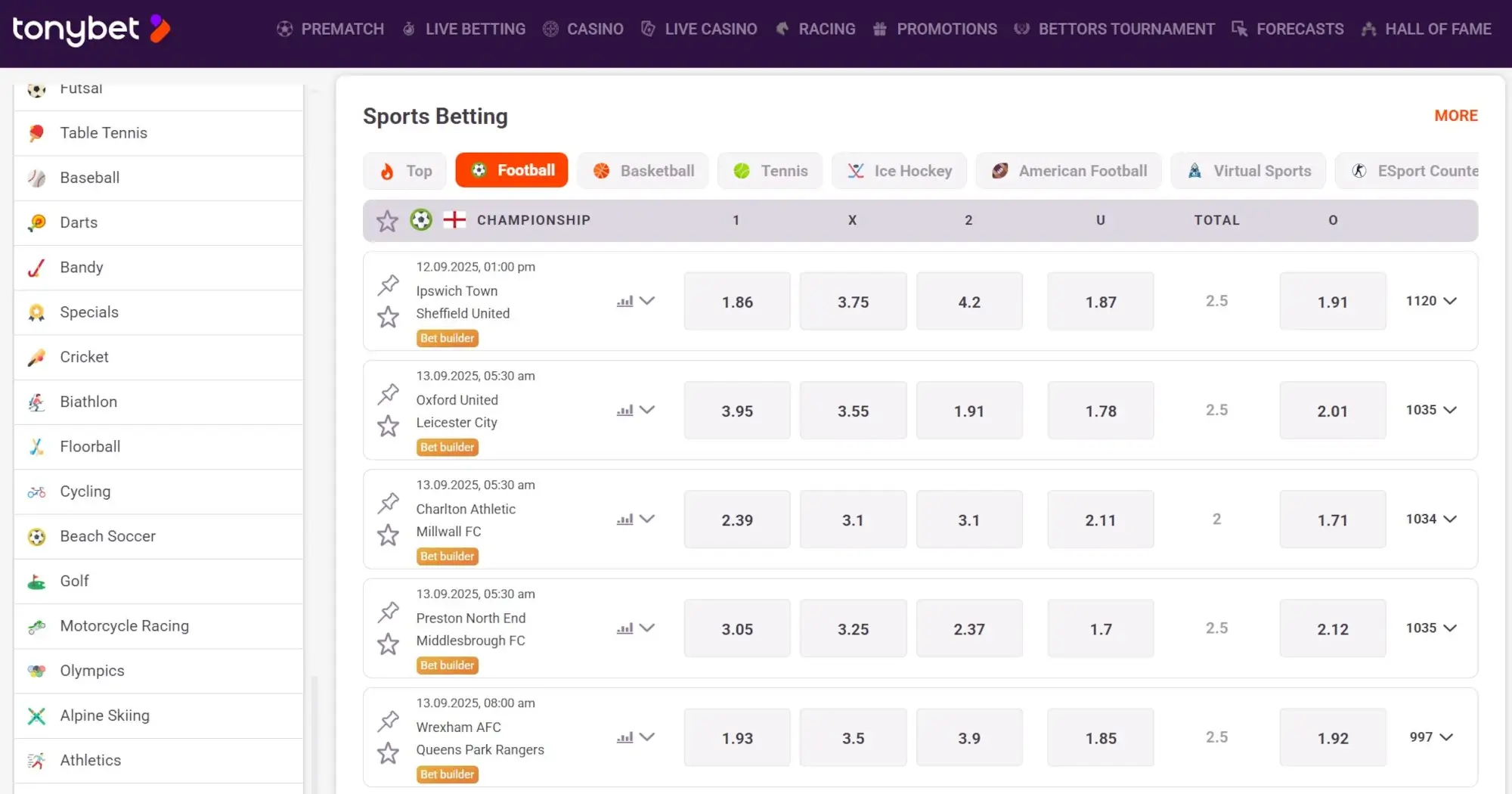Open statistics icon for Oxford United match
This screenshot has width=1512, height=794.
point(624,411)
